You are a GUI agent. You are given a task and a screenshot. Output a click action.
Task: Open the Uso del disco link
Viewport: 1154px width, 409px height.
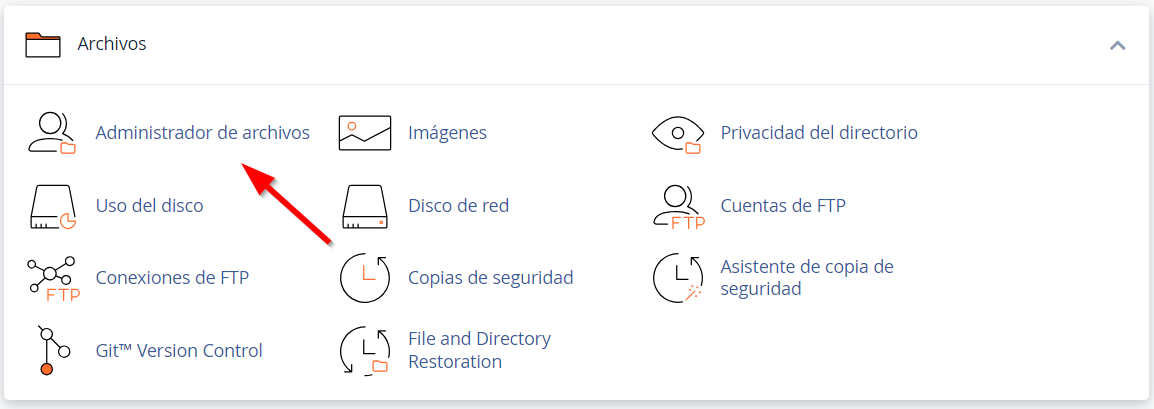pos(149,206)
